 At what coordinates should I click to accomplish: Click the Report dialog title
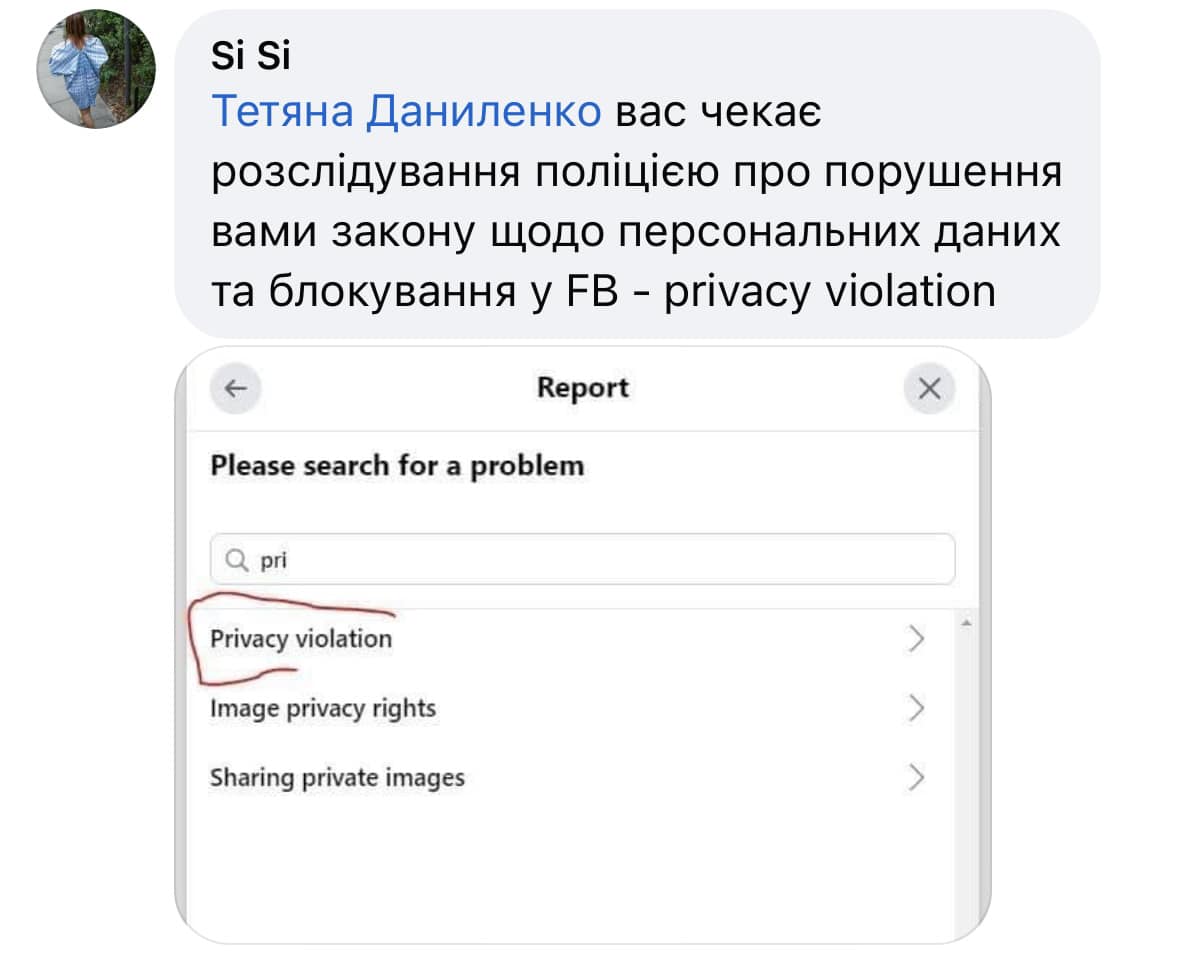point(582,388)
